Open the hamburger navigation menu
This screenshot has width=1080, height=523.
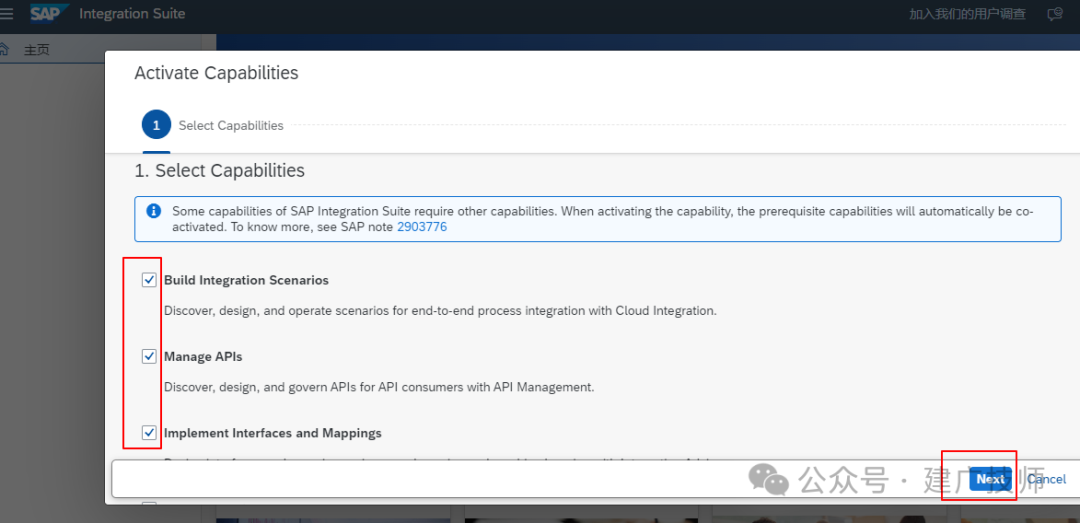(x=6, y=14)
